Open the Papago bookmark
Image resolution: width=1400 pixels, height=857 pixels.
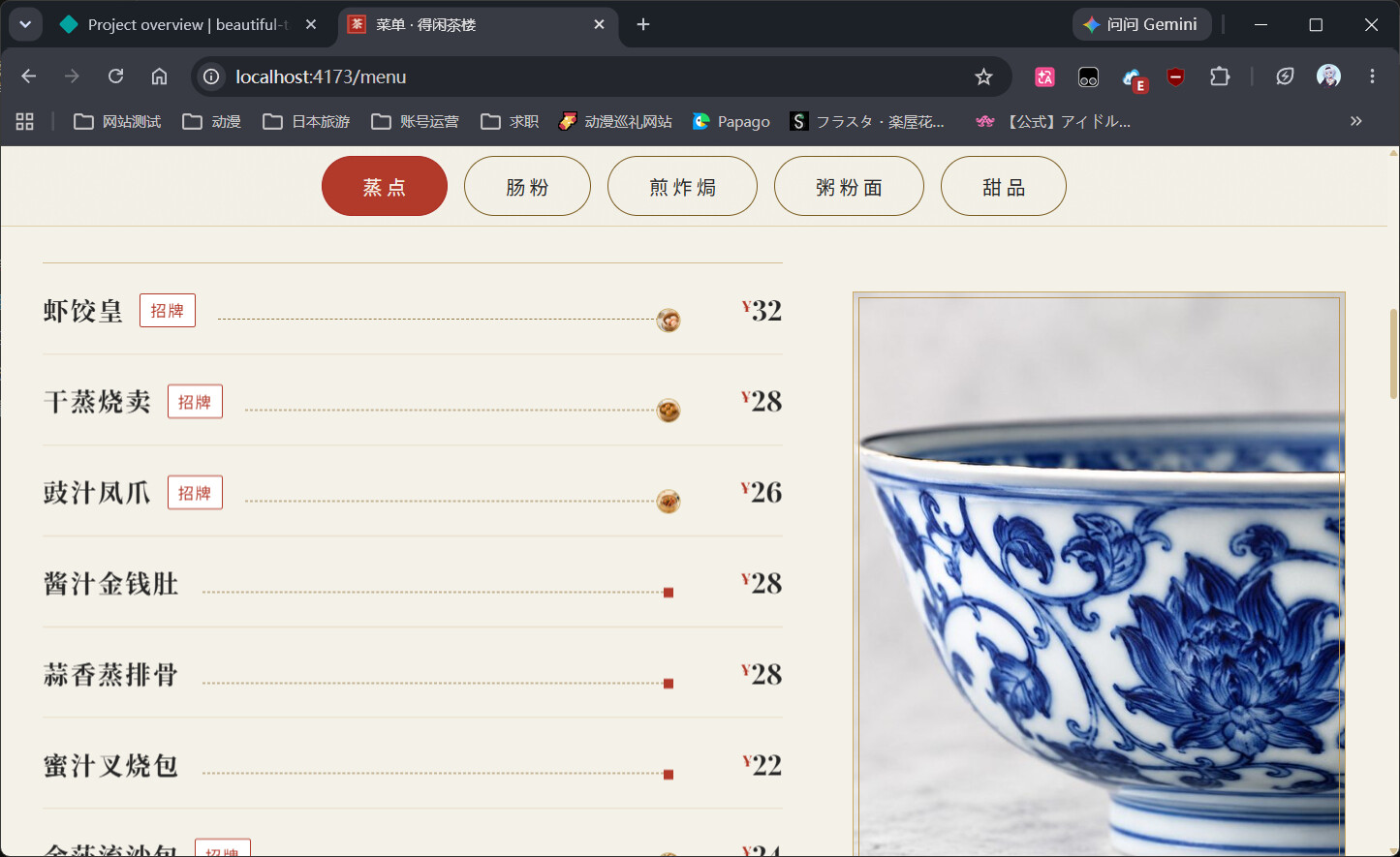click(731, 121)
